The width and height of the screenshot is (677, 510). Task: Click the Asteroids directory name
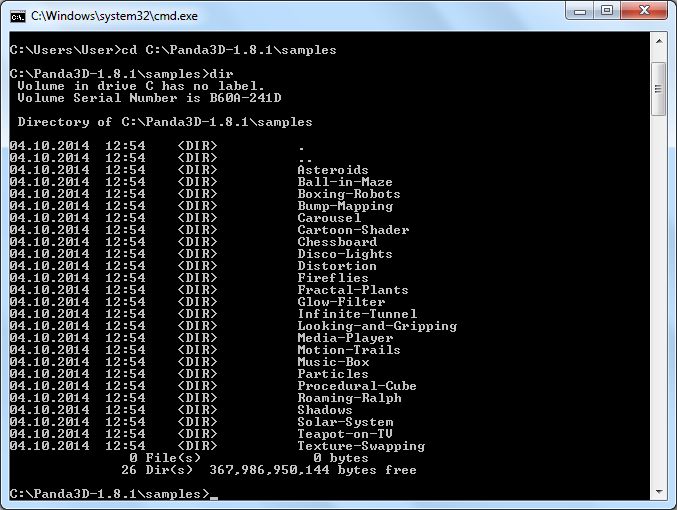point(332,170)
